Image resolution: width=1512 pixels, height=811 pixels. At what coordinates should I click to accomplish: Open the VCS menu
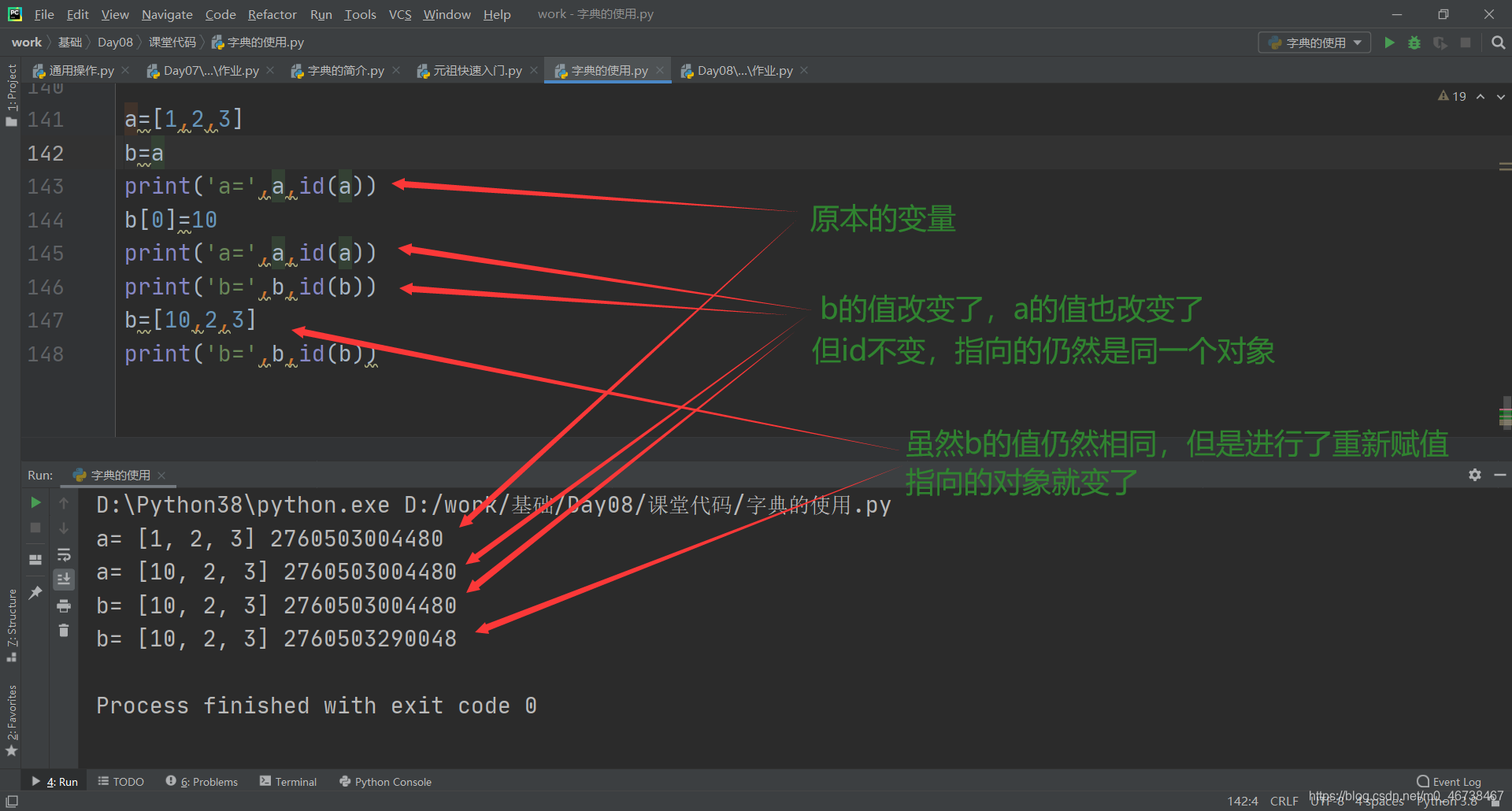(400, 14)
